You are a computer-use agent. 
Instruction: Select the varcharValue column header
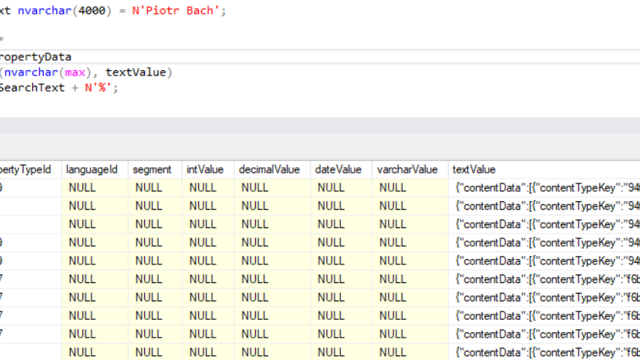coord(410,169)
